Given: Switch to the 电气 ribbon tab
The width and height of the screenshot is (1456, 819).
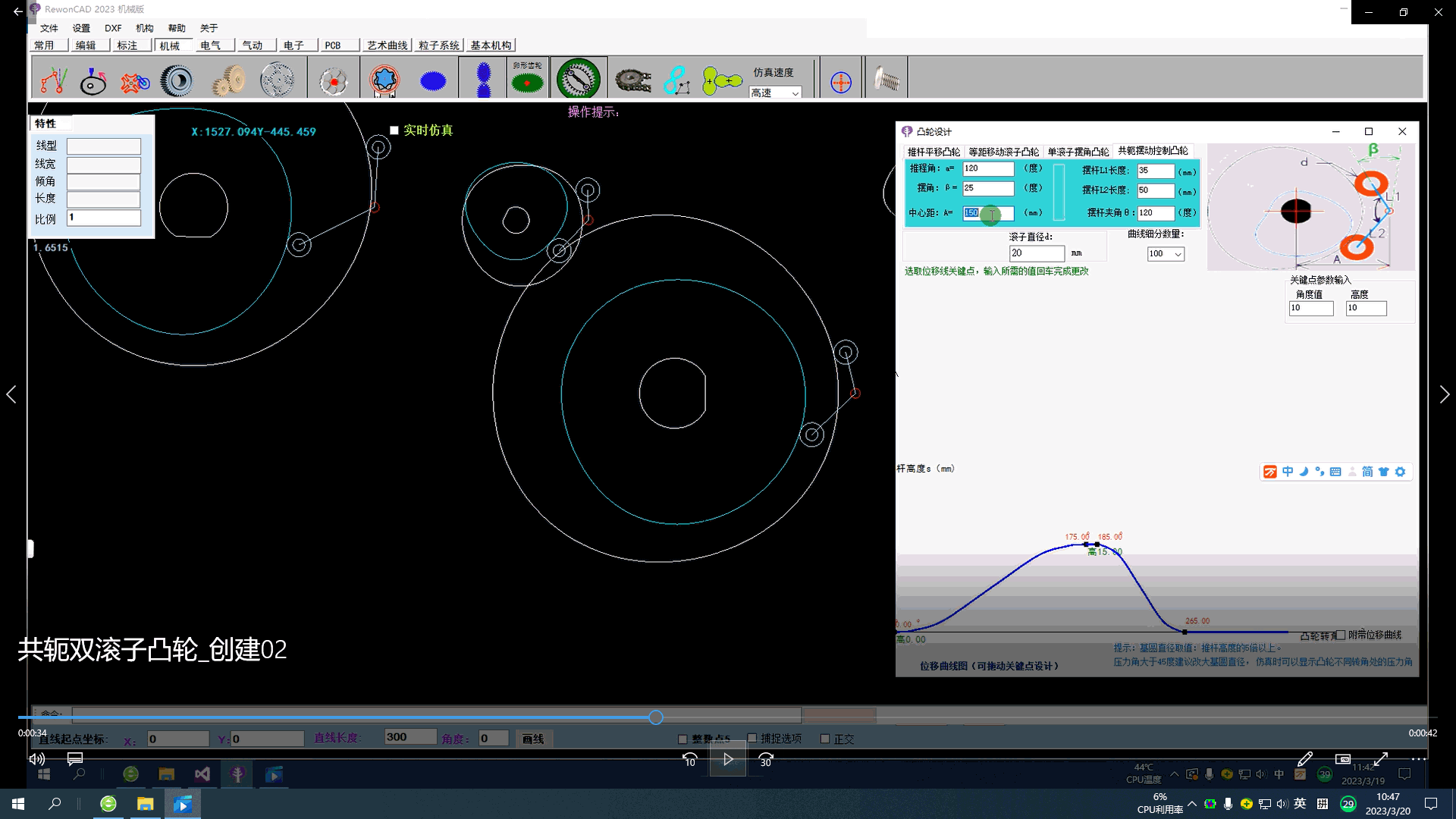Looking at the screenshot, I should coord(210,45).
